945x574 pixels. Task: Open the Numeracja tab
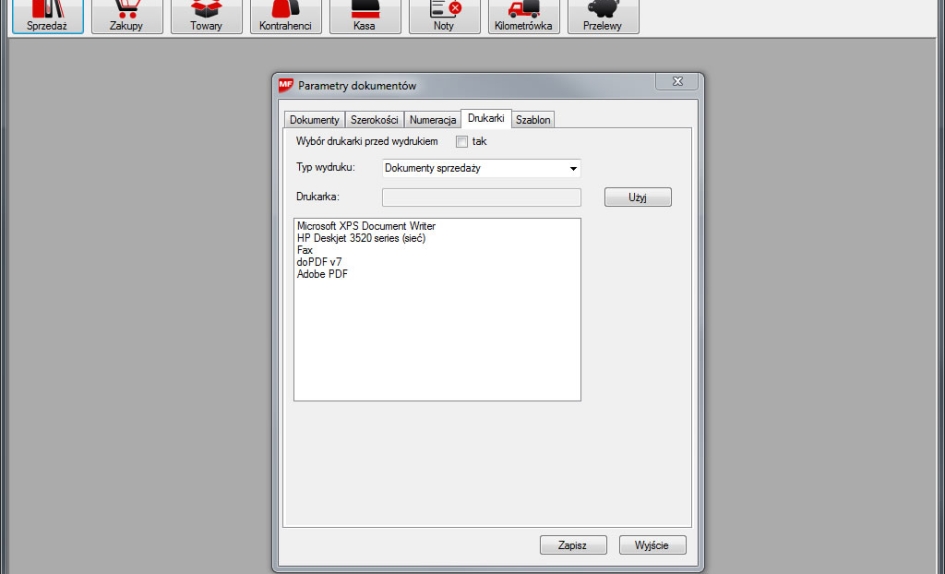point(432,120)
